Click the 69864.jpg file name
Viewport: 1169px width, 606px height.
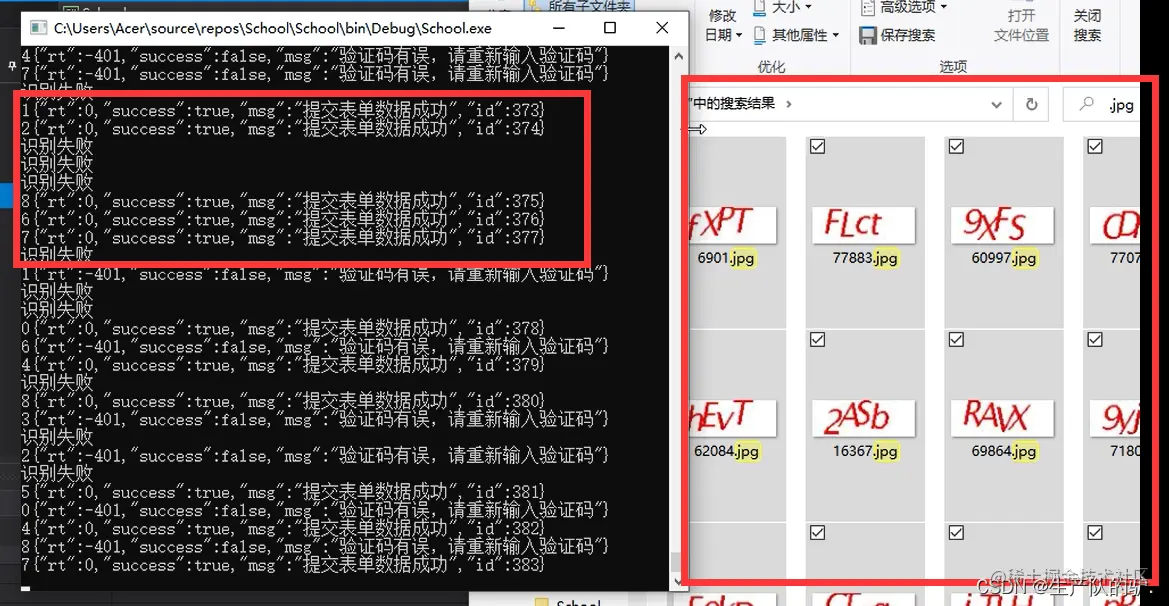1003,451
